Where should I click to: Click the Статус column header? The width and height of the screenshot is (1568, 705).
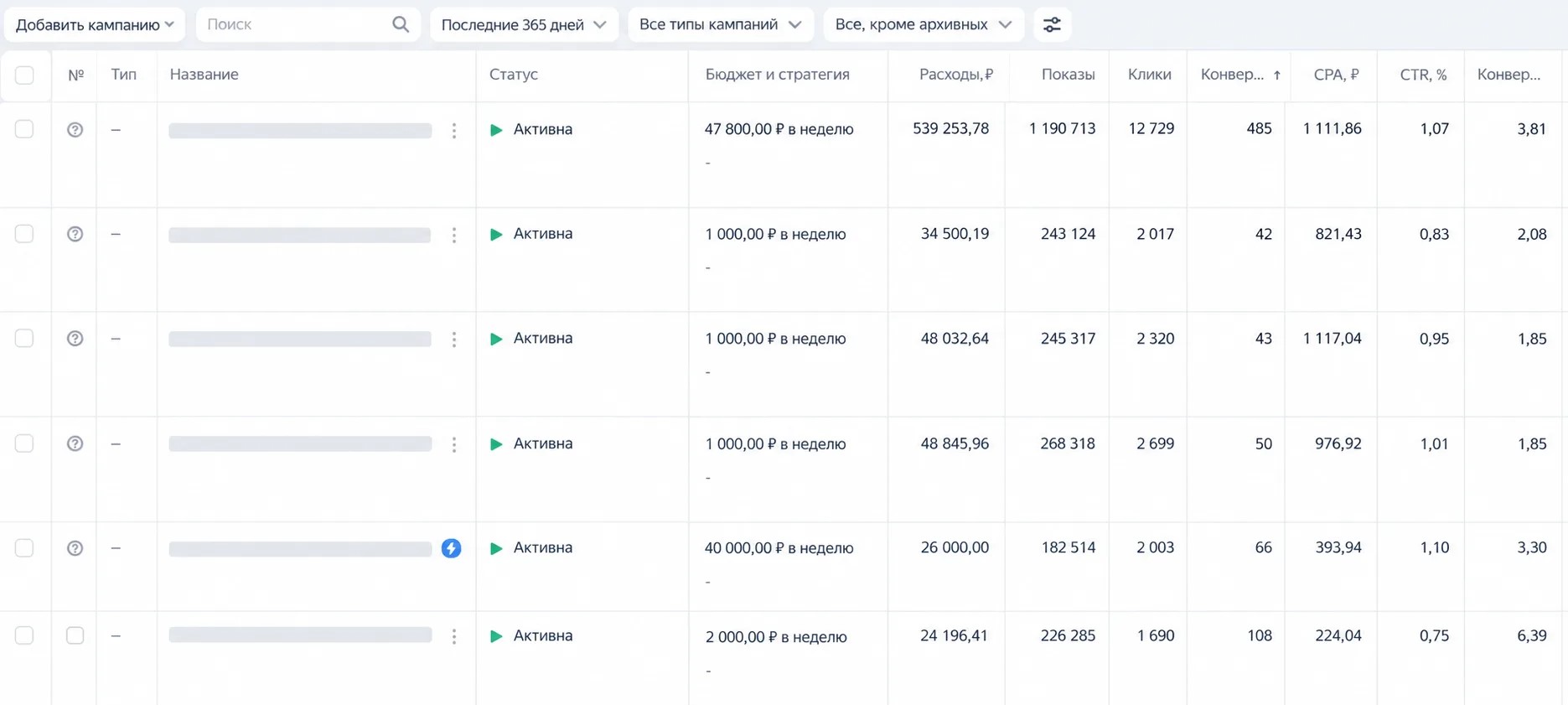[x=514, y=75]
